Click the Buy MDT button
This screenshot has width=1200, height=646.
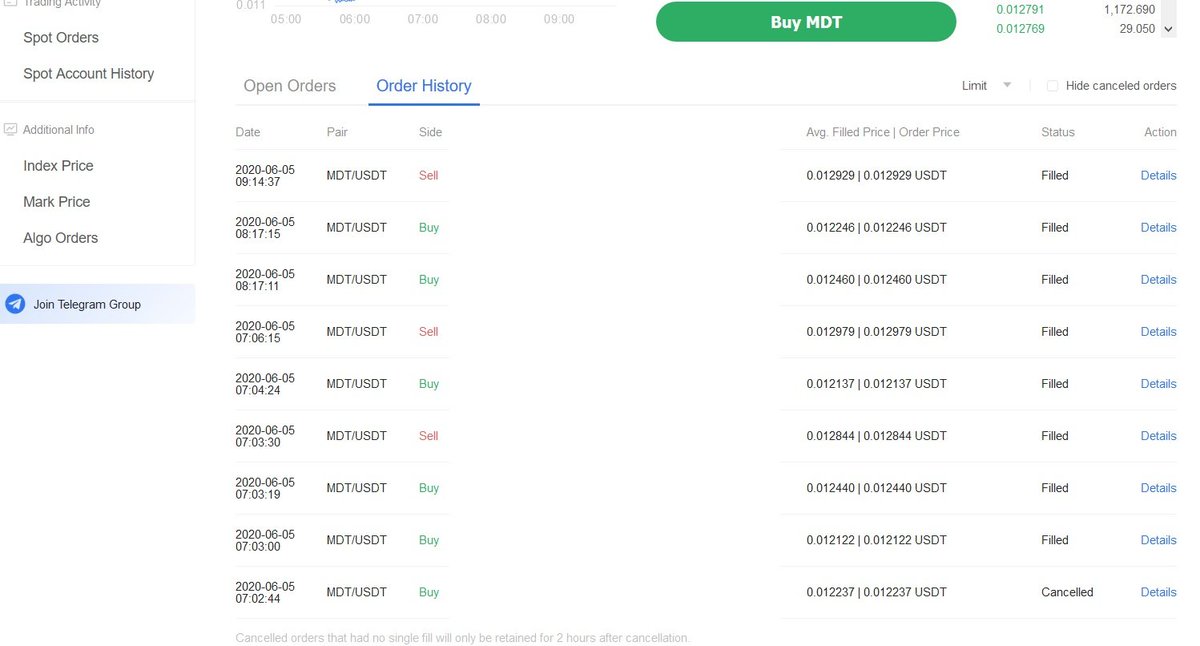[x=806, y=22]
